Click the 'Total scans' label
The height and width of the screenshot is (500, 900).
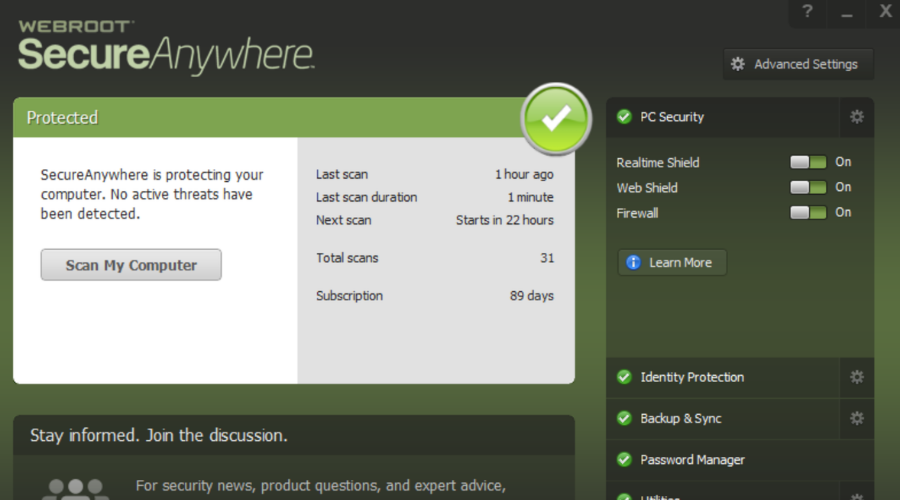347,258
